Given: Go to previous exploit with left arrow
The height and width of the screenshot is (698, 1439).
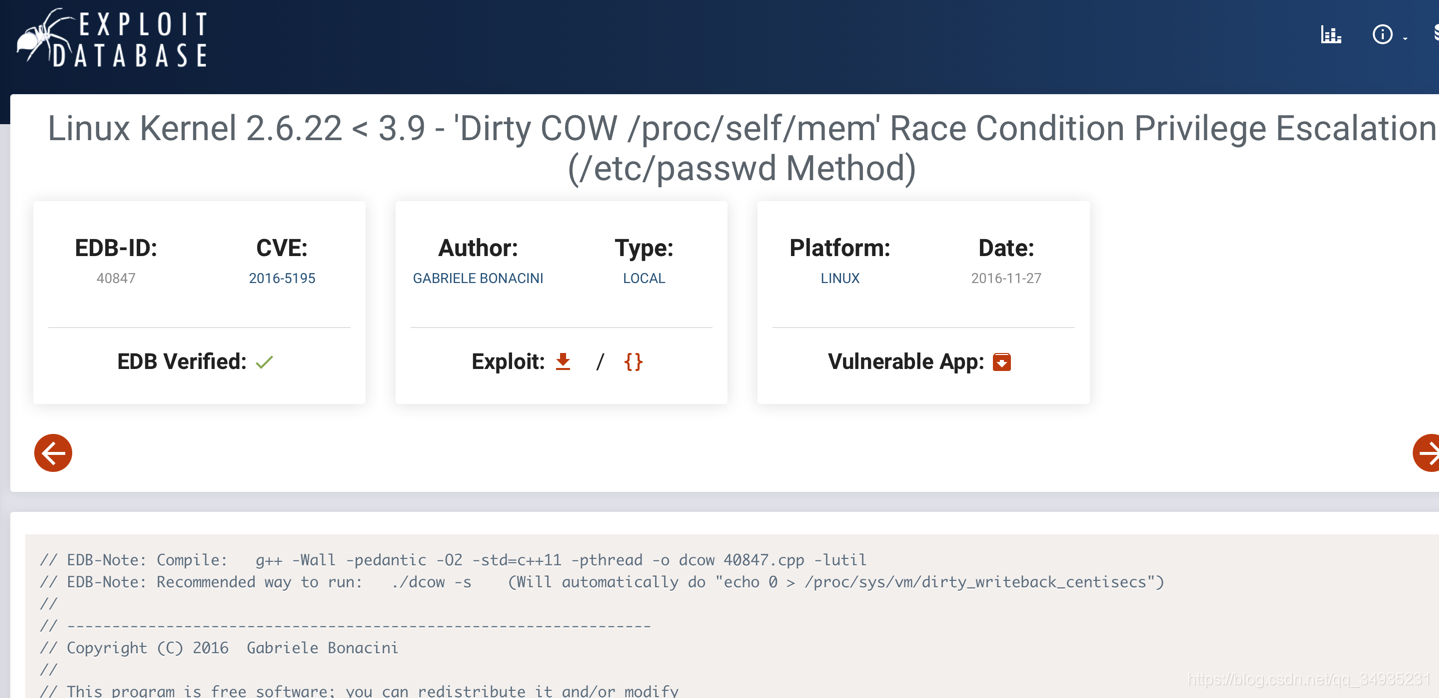Looking at the screenshot, I should coord(53,453).
